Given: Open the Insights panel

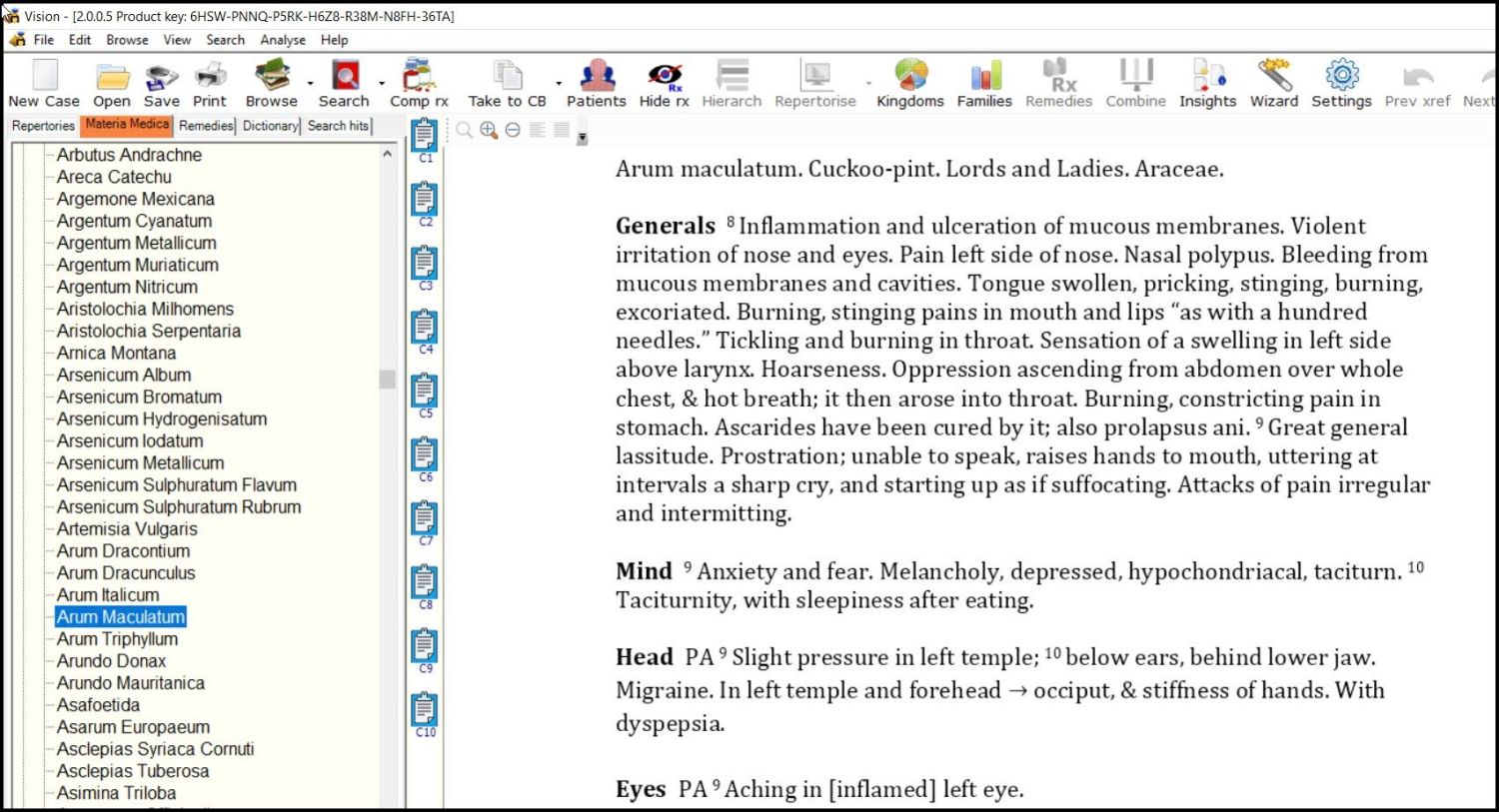Looking at the screenshot, I should click(x=1206, y=82).
